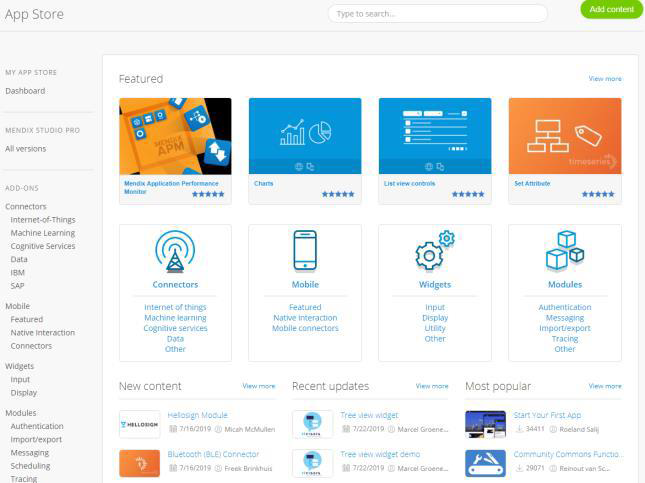The width and height of the screenshot is (645, 483).
Task: Click the download count 34411
Action: [535, 429]
